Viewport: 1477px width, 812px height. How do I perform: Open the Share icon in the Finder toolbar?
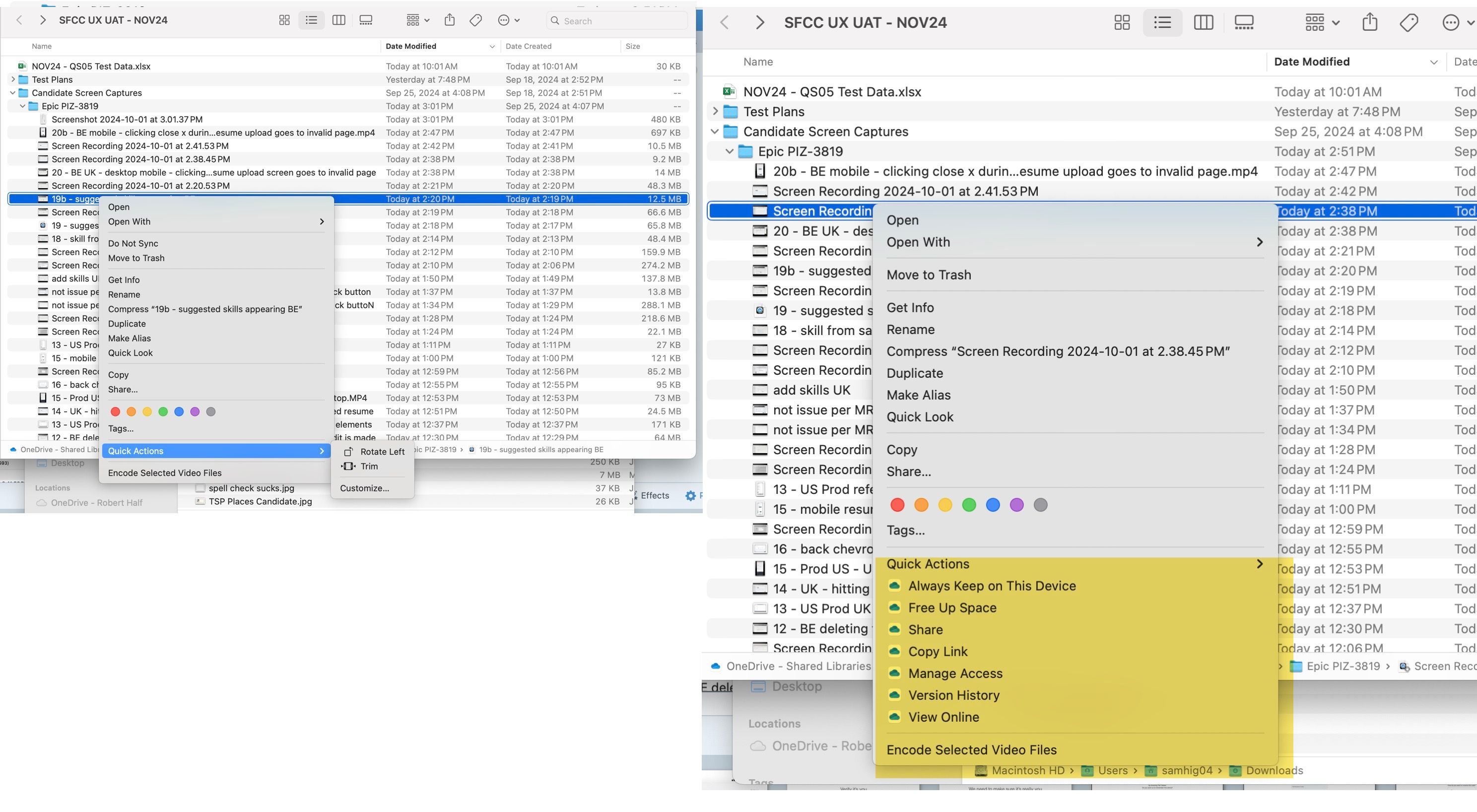pos(450,19)
